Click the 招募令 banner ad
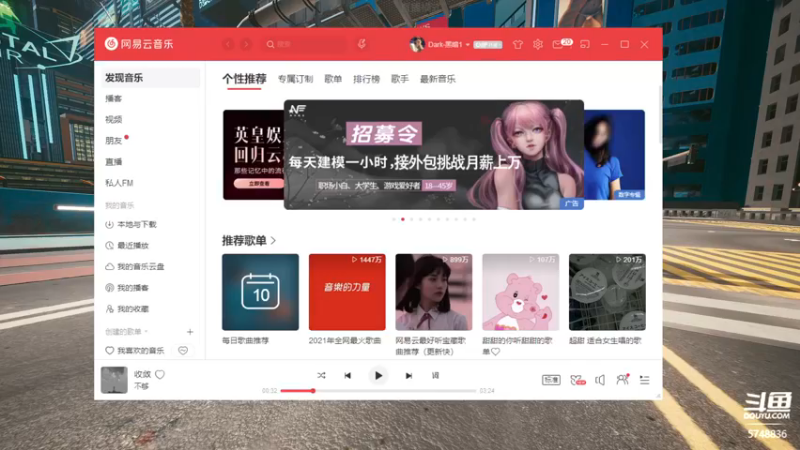The height and width of the screenshot is (450, 800). (x=434, y=155)
